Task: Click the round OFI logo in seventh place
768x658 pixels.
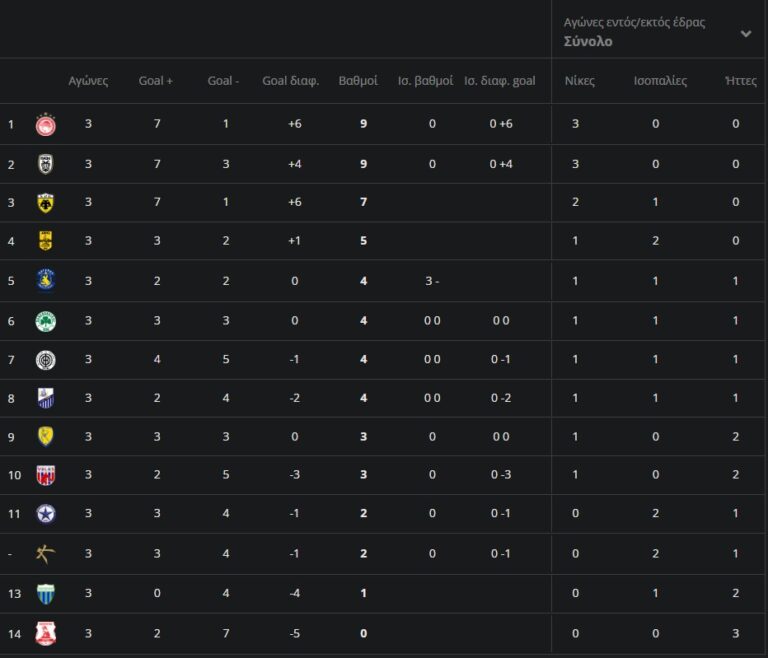Action: (x=45, y=359)
